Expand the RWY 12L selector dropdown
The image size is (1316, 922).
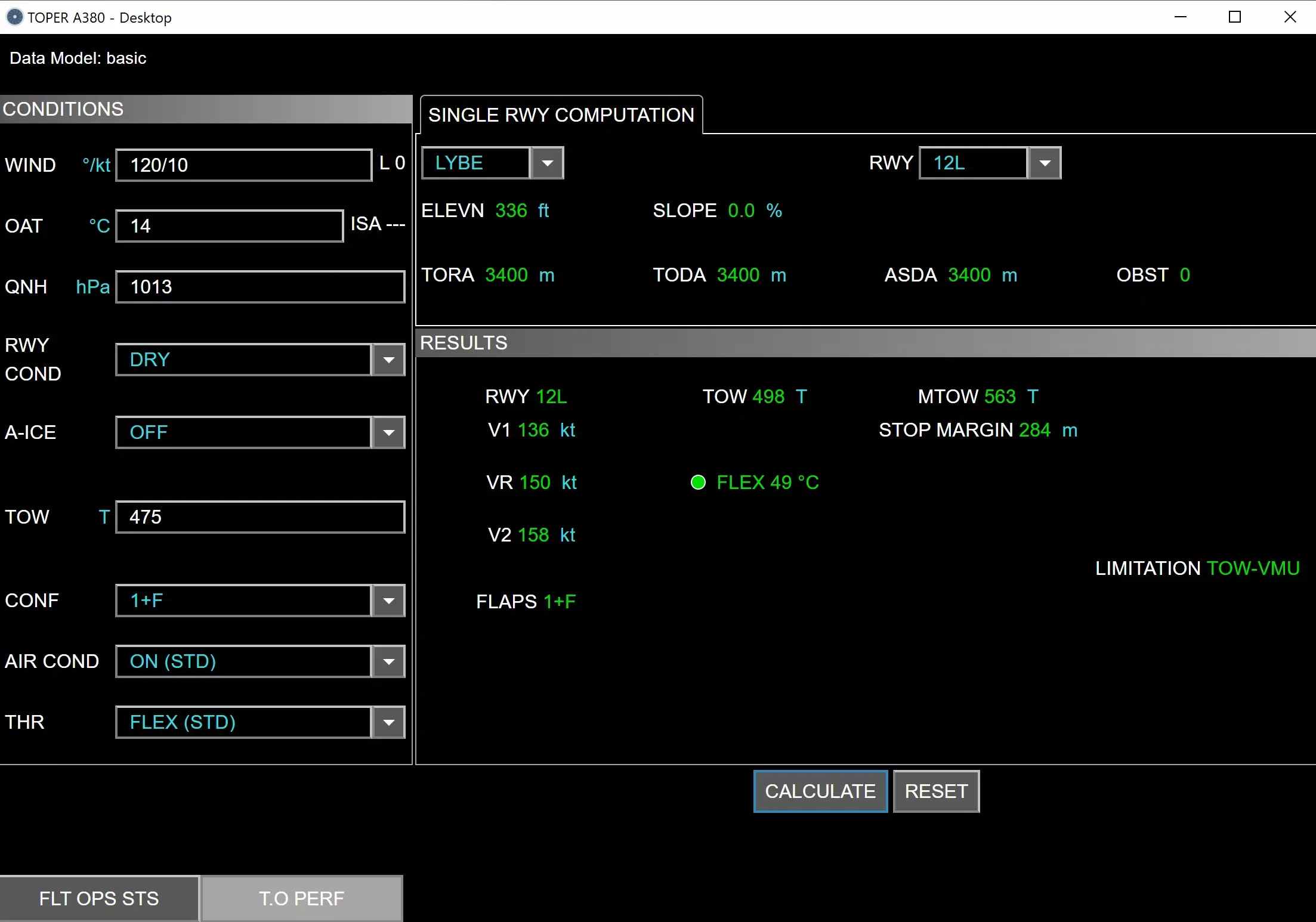1045,163
